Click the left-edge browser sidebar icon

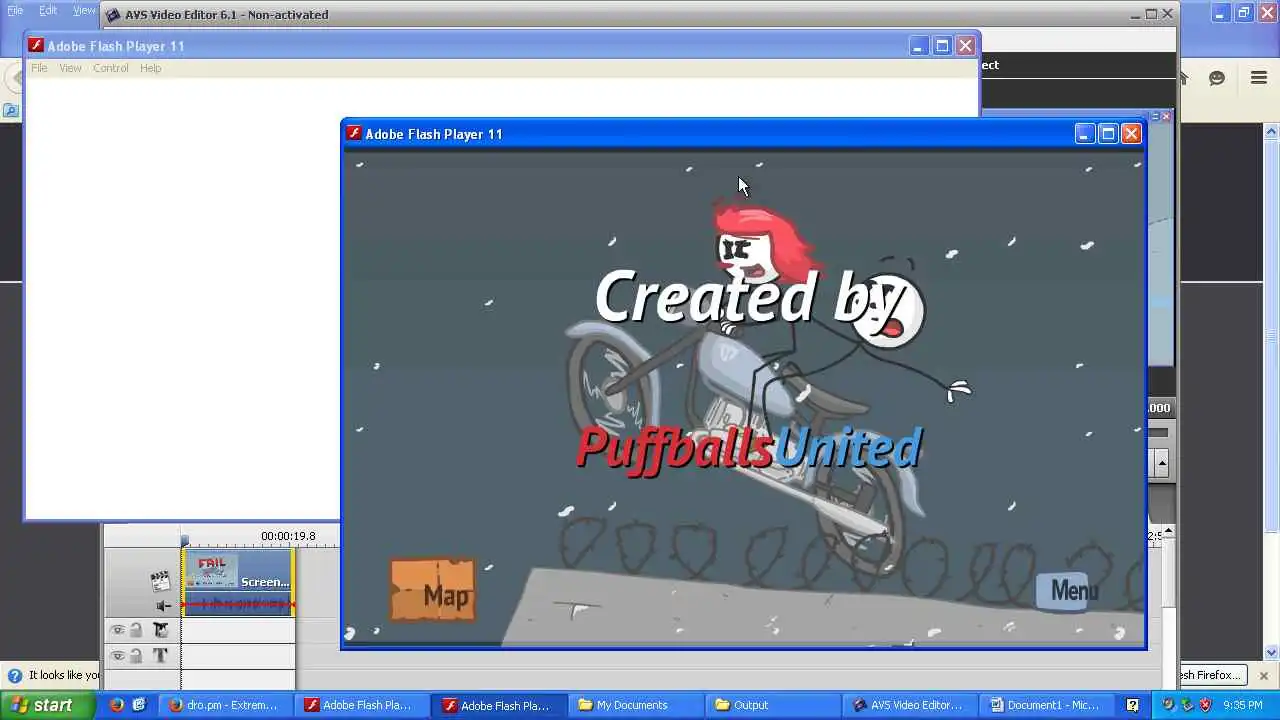[x=10, y=110]
